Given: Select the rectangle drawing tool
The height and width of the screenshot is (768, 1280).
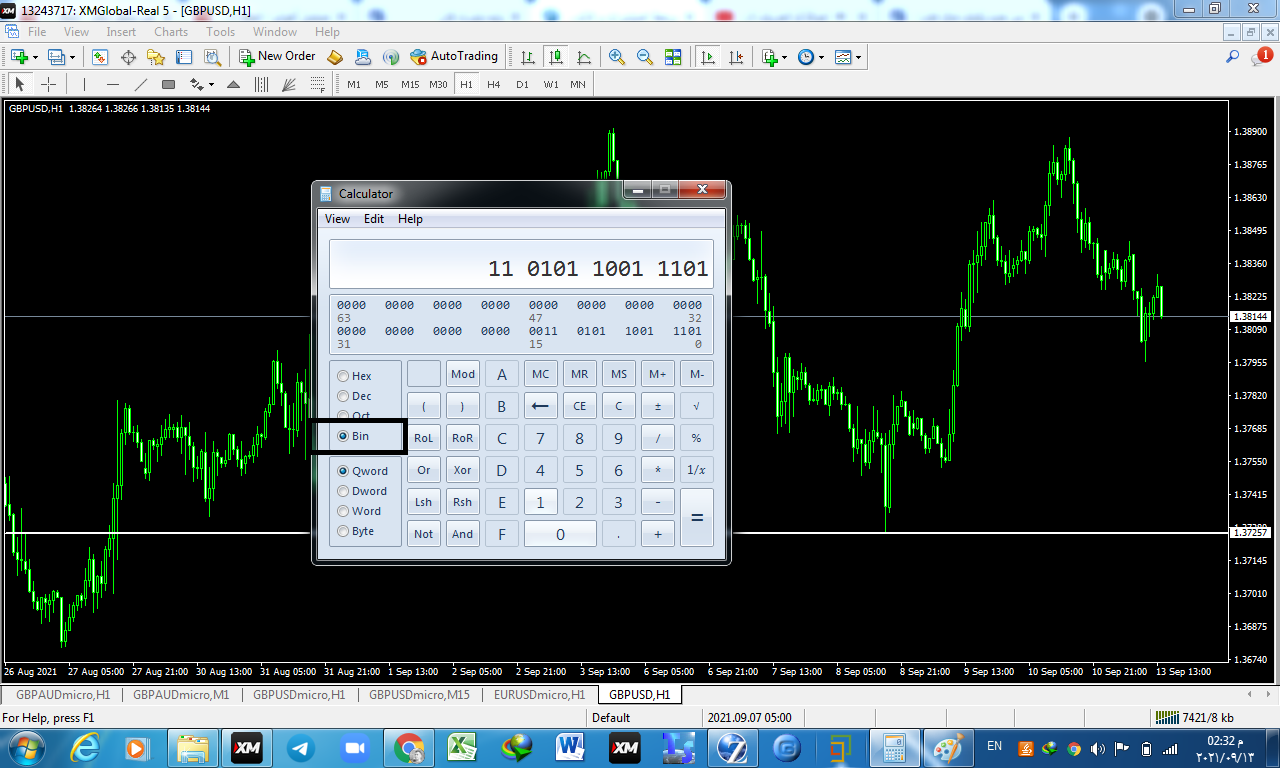Looking at the screenshot, I should 168,84.
